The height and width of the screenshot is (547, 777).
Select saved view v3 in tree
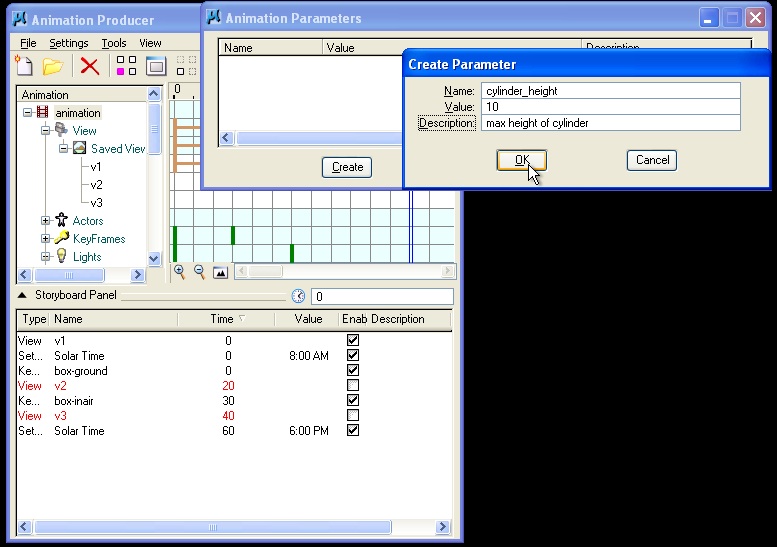pos(97,203)
